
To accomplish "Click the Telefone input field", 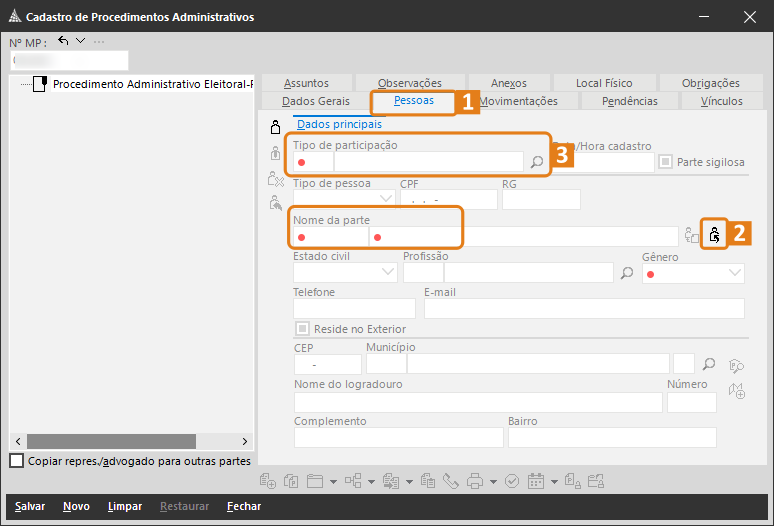I will pyautogui.click(x=354, y=308).
